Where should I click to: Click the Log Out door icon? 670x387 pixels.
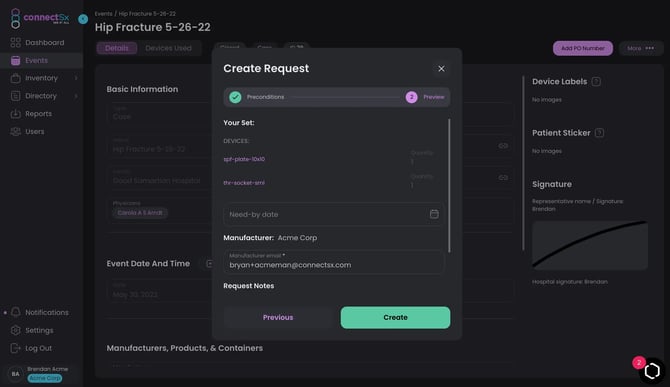pos(15,348)
